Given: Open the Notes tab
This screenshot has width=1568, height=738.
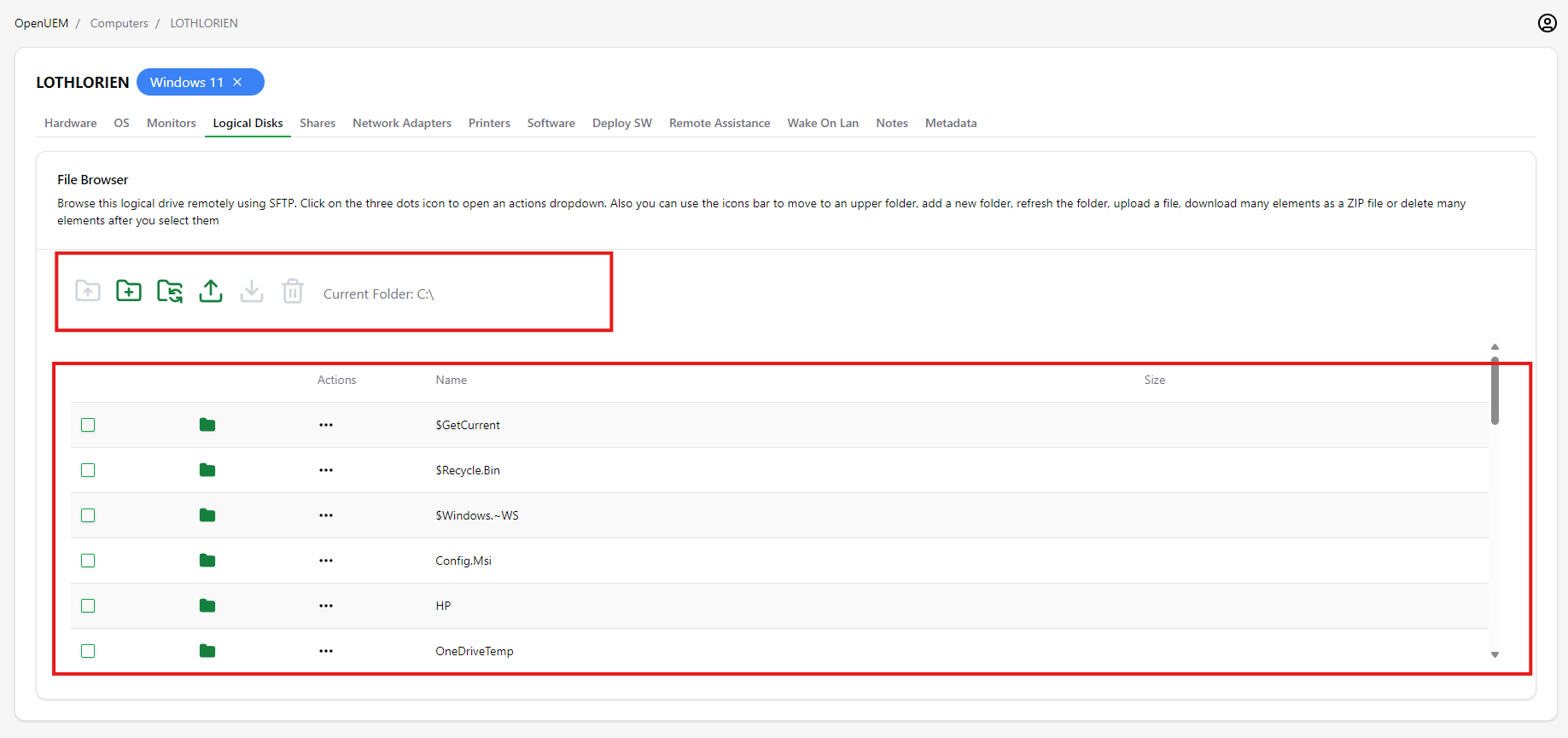Looking at the screenshot, I should point(892,123).
